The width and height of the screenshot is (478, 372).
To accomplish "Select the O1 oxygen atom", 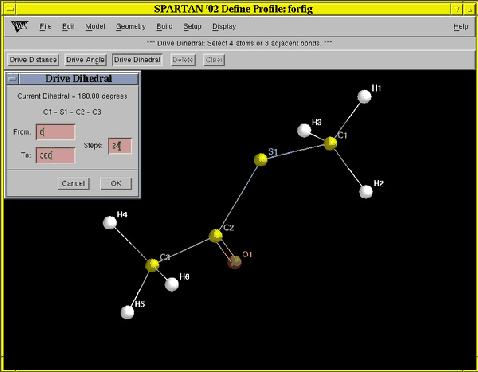I will pyautogui.click(x=235, y=262).
